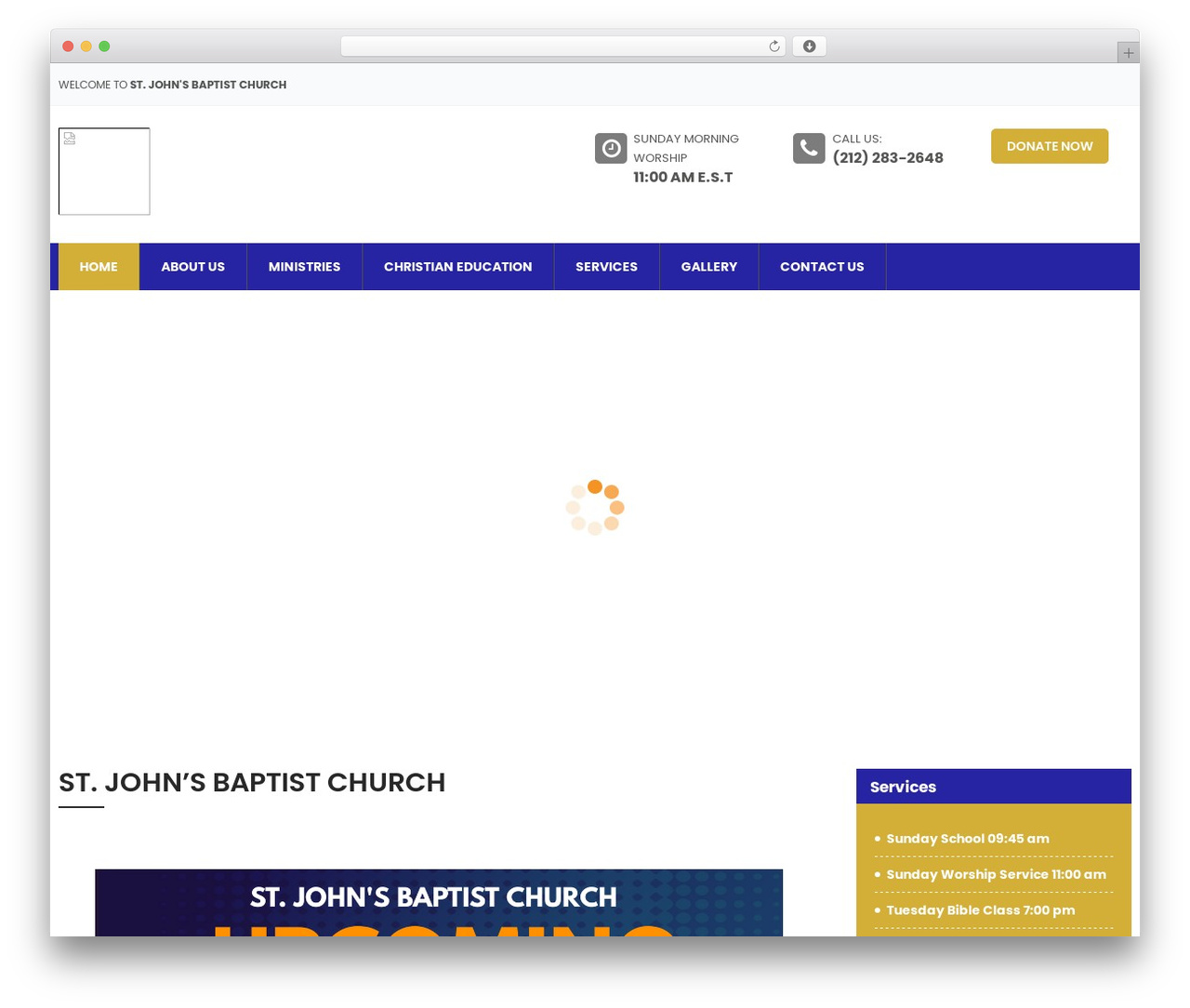
Task: Select Sunday School 09:45 am entry
Action: tap(968, 839)
